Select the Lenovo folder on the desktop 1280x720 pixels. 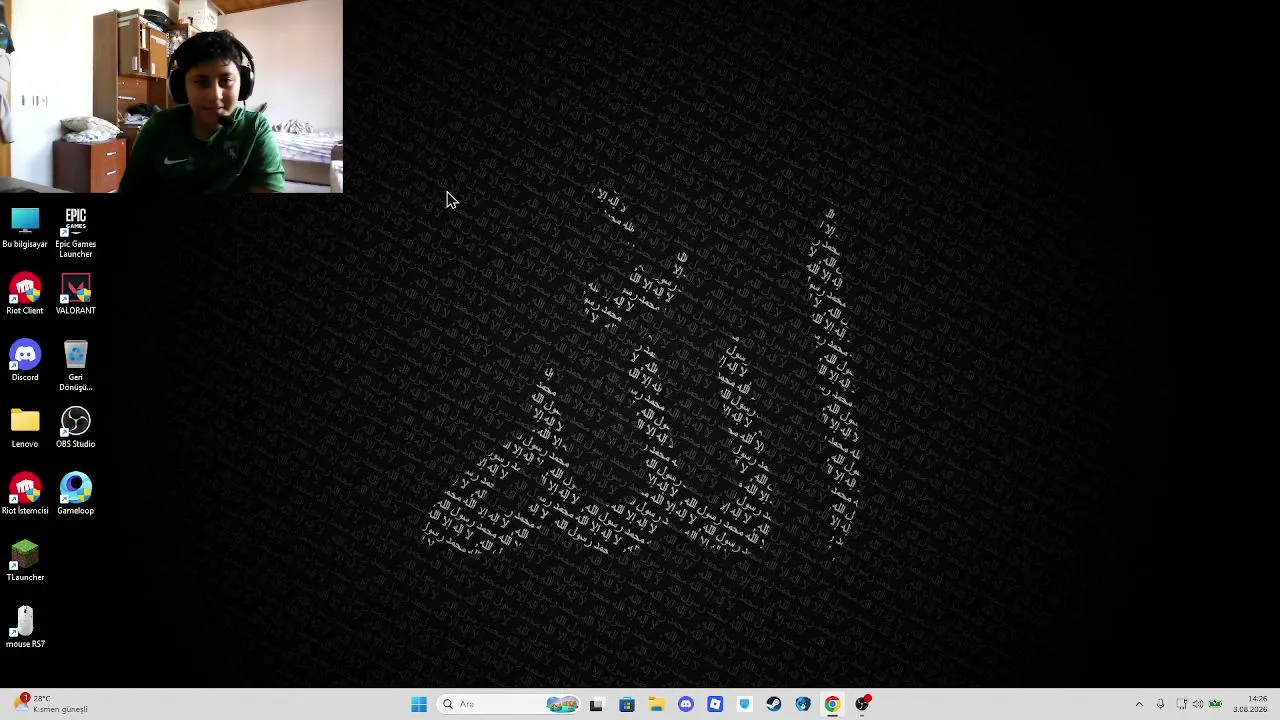[x=25, y=428]
